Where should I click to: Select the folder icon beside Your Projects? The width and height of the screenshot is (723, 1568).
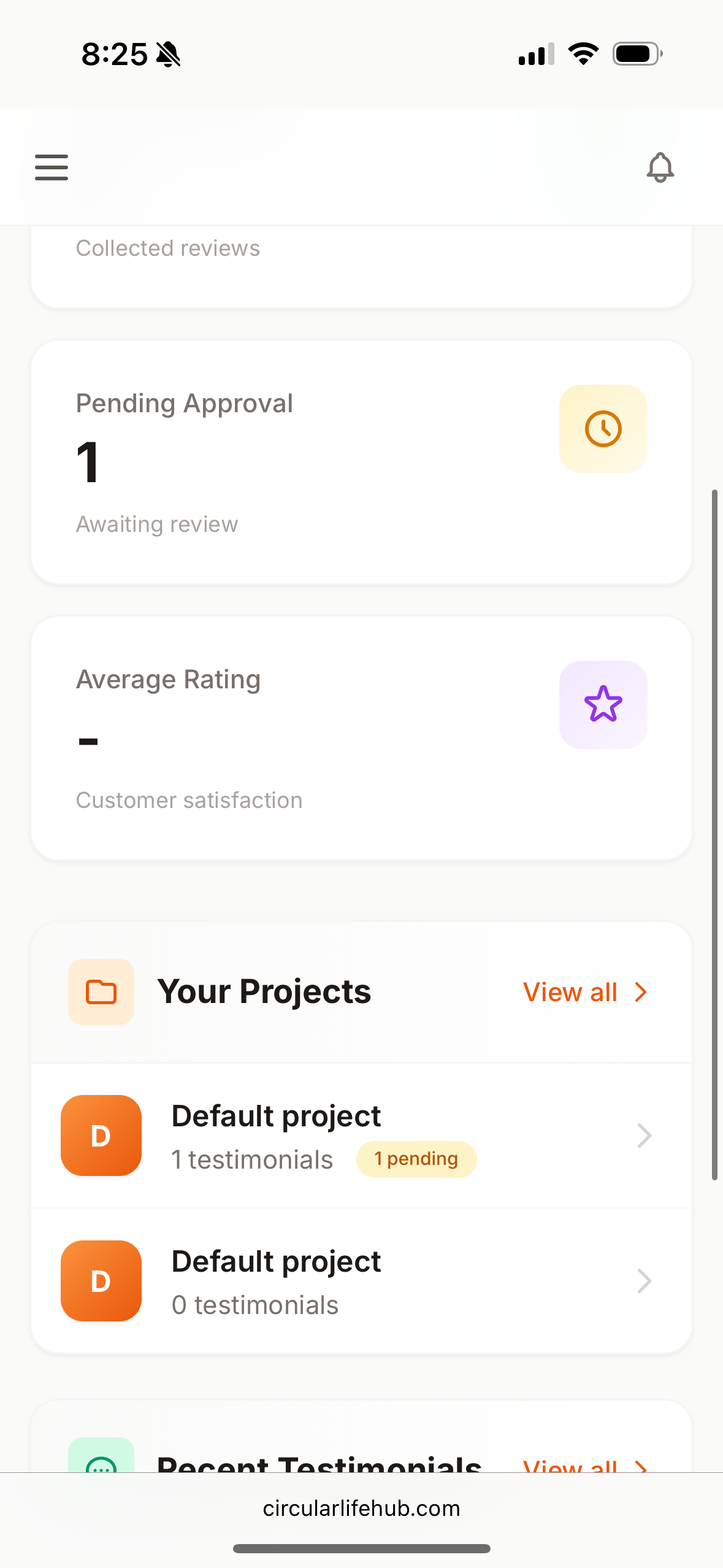tap(101, 991)
